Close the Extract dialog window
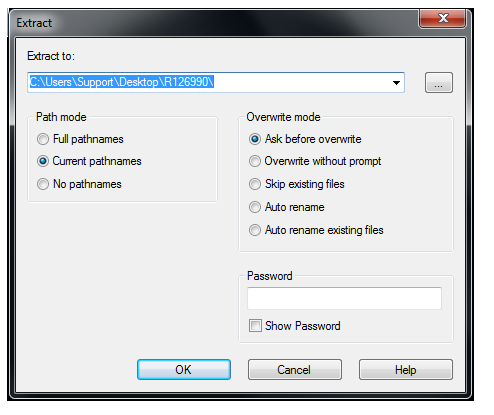The image size is (494, 415). pos(442,18)
